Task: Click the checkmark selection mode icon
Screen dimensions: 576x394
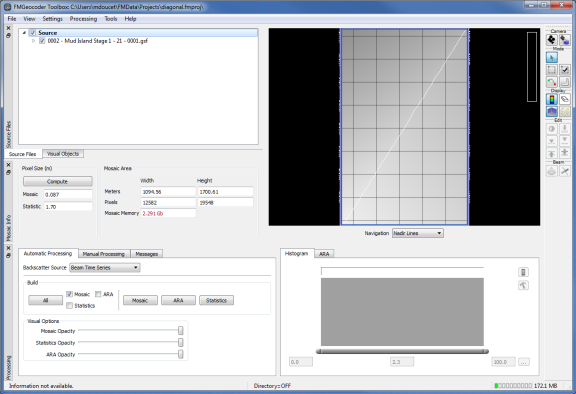Action: (x=564, y=70)
